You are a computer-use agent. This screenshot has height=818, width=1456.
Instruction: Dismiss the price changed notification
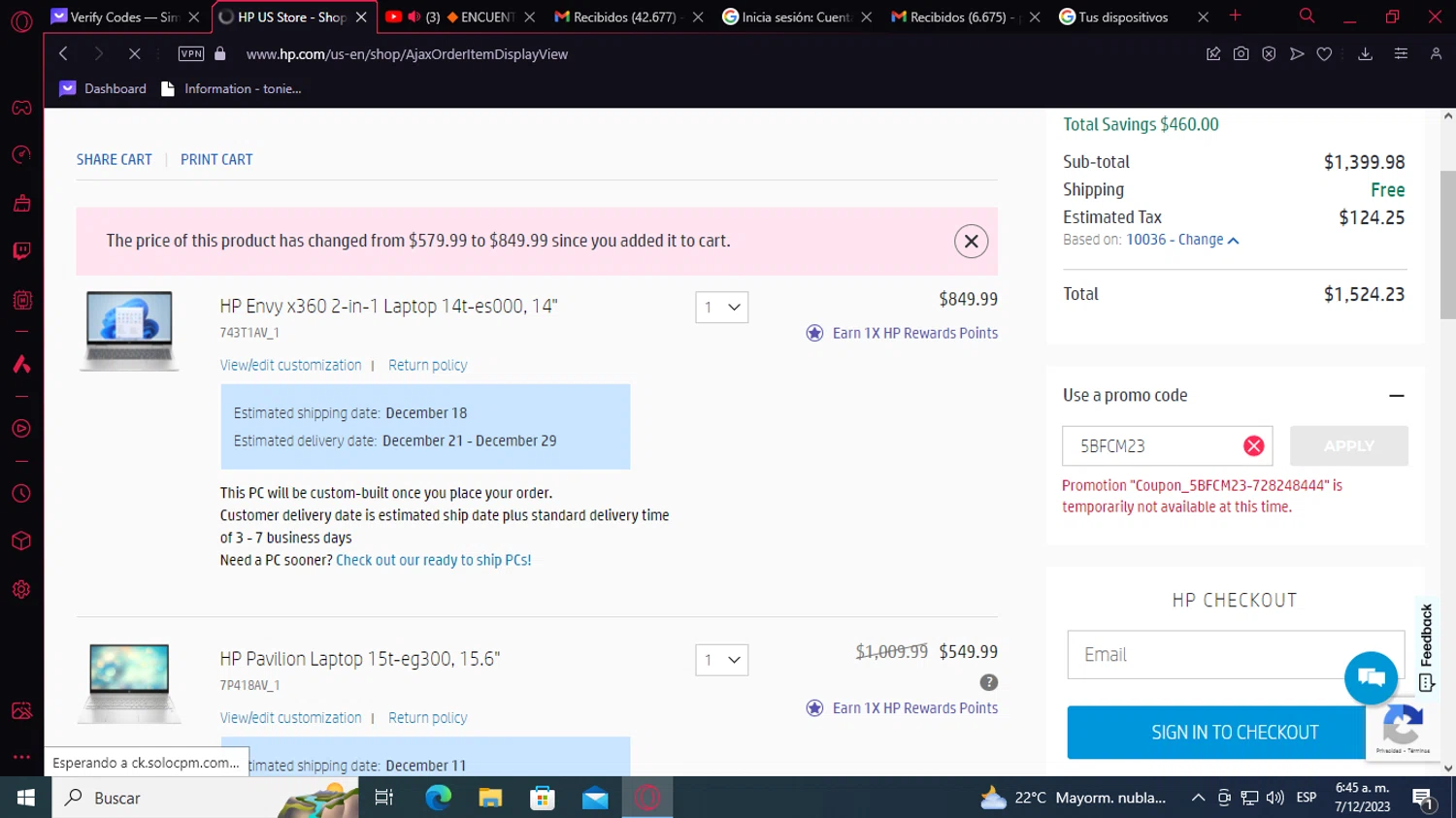pyautogui.click(x=971, y=241)
